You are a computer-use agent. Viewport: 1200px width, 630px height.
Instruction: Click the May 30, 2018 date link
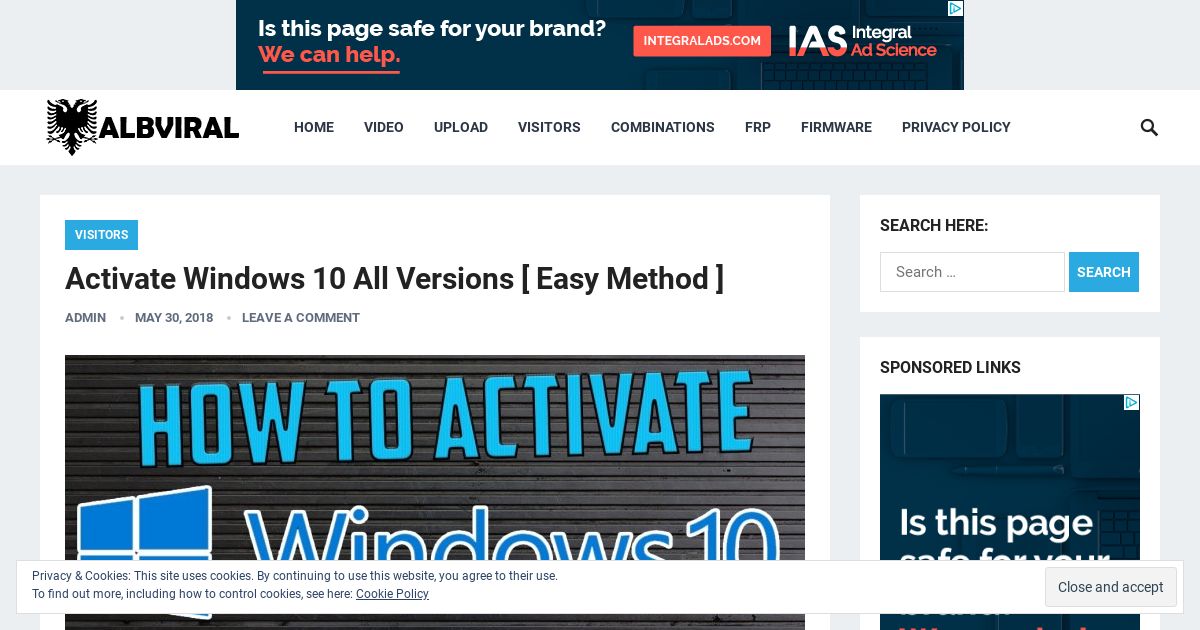pyautogui.click(x=174, y=318)
